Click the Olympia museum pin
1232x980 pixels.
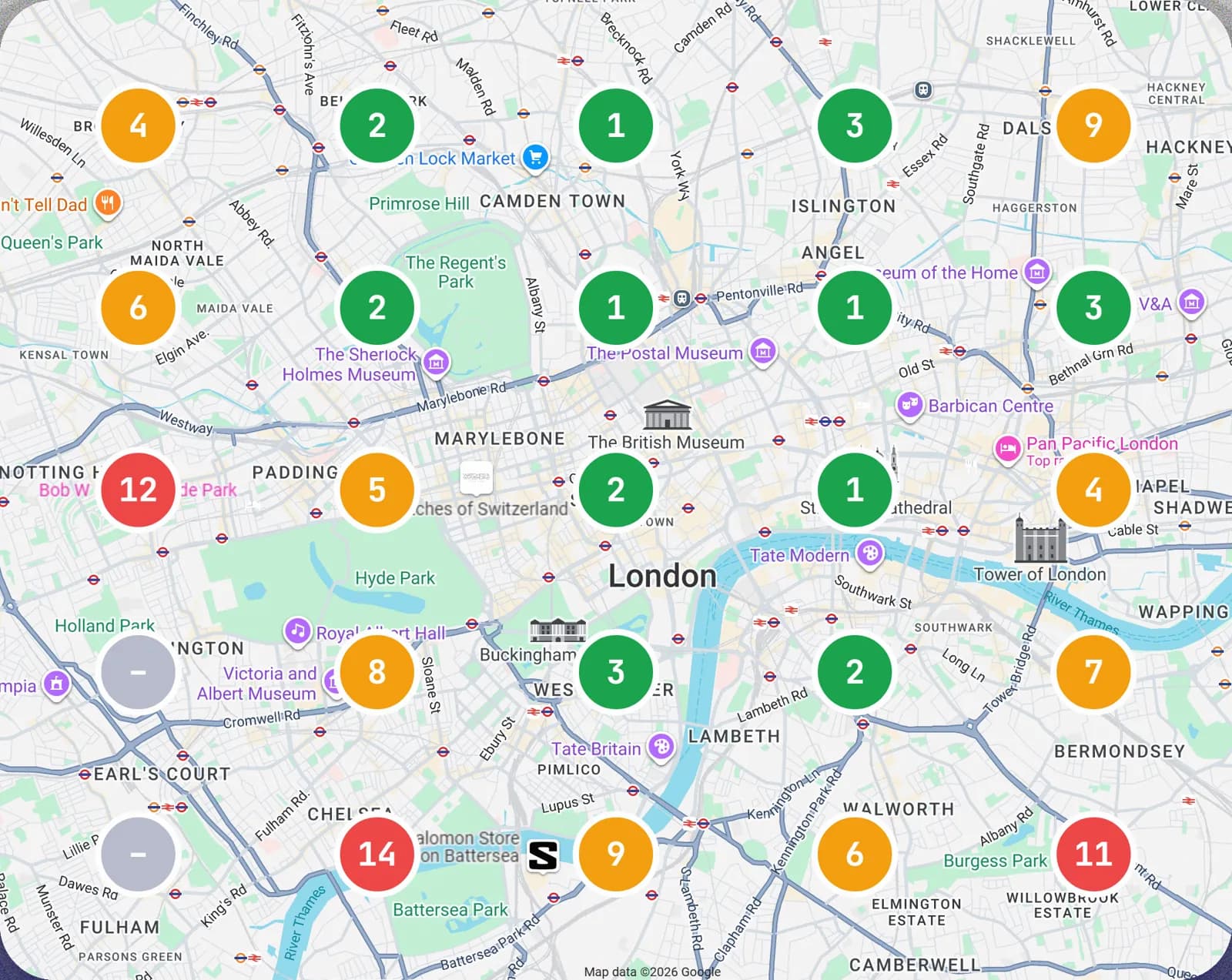pos(56,684)
